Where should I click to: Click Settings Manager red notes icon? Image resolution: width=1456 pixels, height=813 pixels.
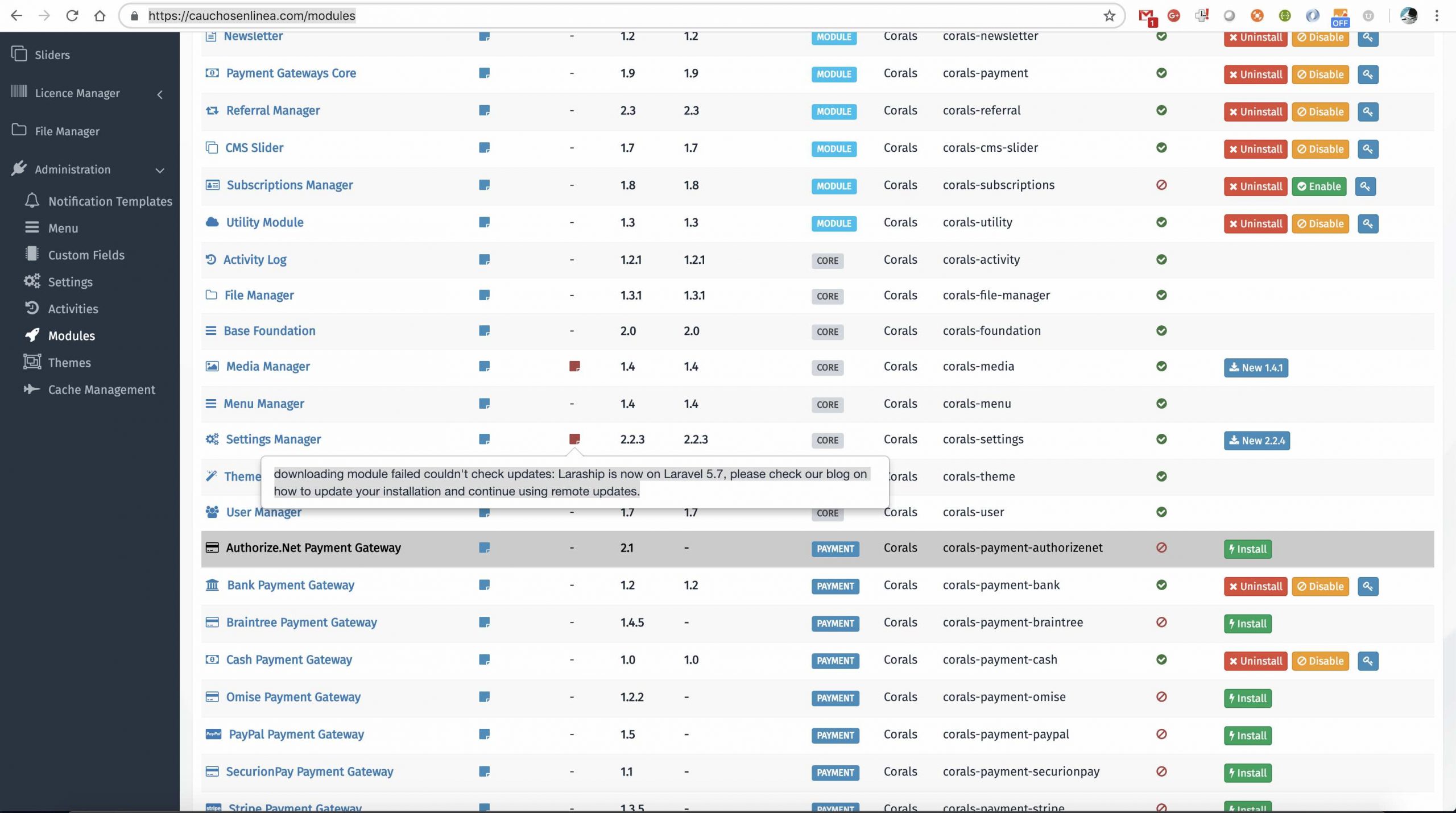click(x=574, y=439)
